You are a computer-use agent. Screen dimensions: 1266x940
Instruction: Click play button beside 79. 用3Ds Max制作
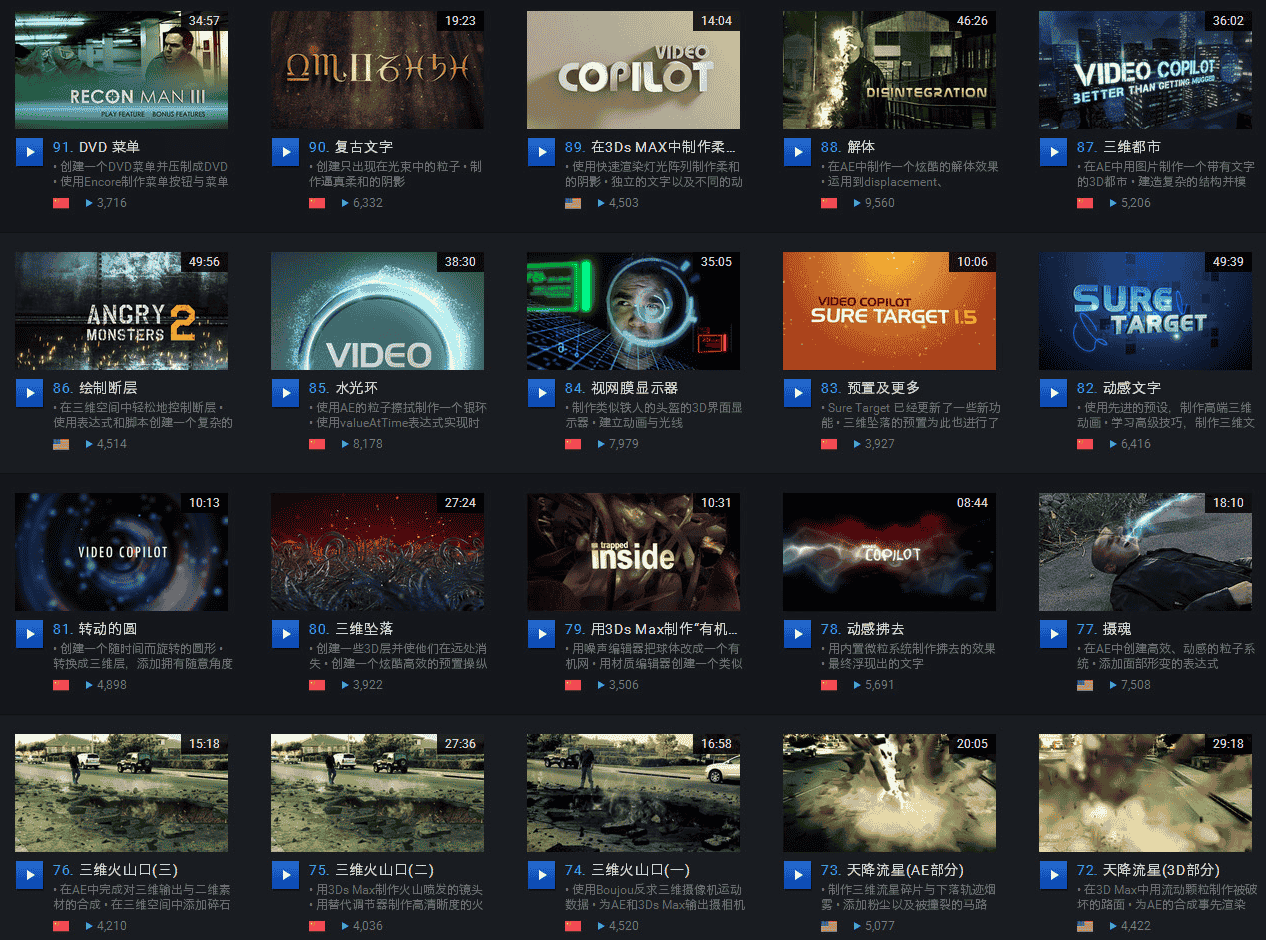point(541,634)
